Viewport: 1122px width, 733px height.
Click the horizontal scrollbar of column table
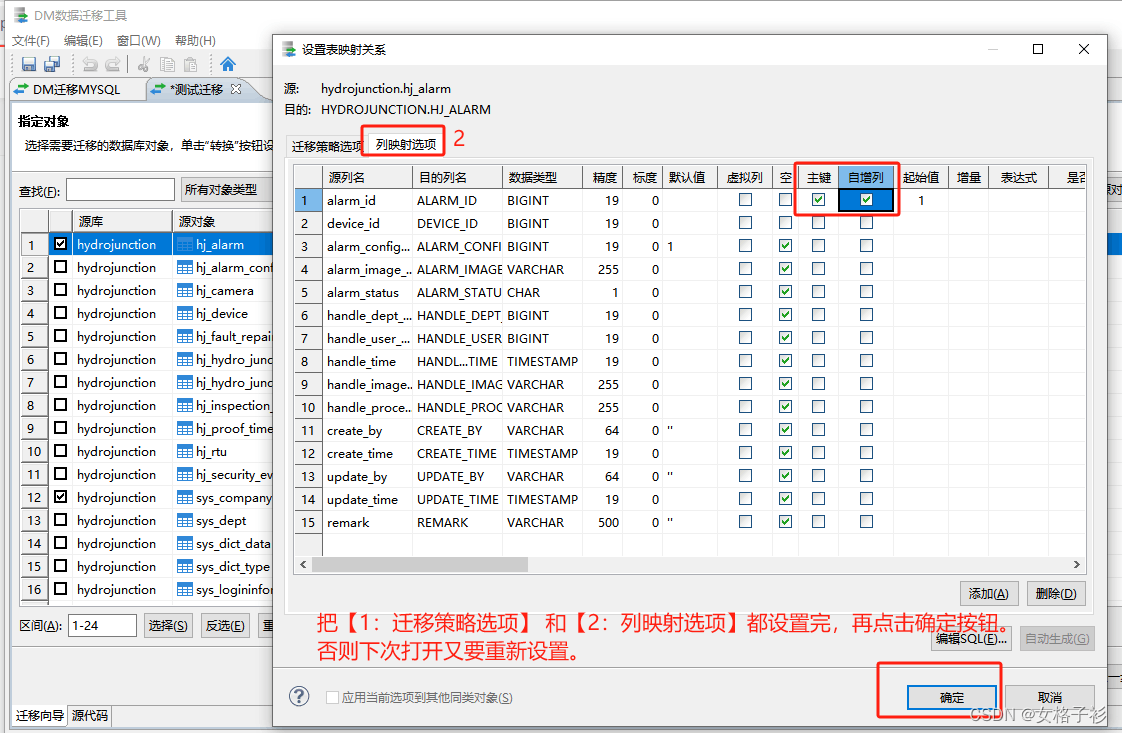[420, 565]
